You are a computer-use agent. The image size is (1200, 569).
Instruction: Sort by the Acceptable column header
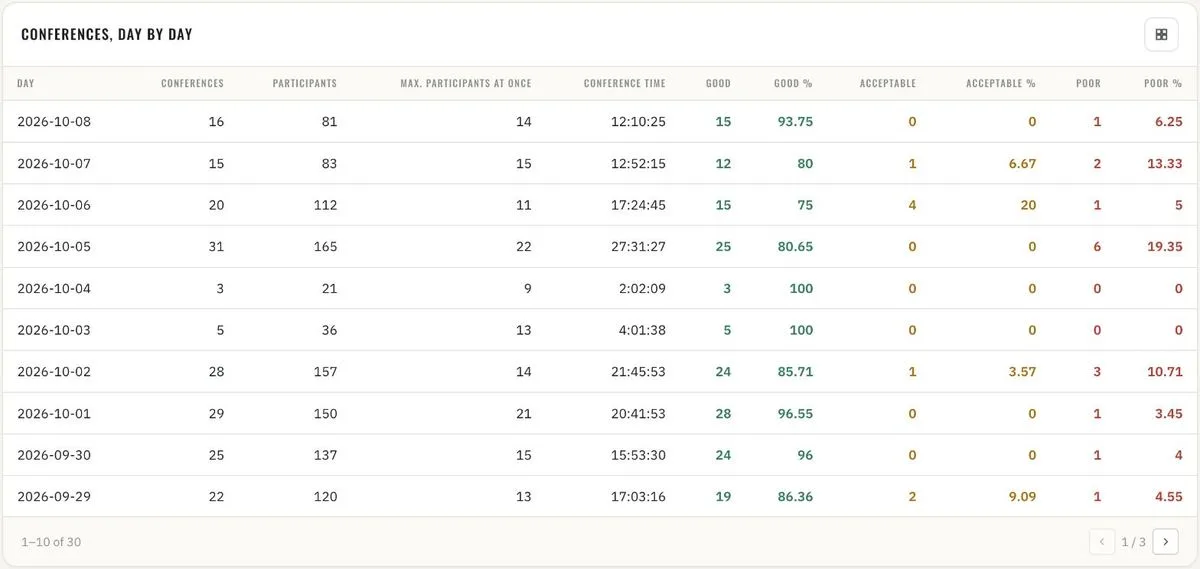[888, 83]
